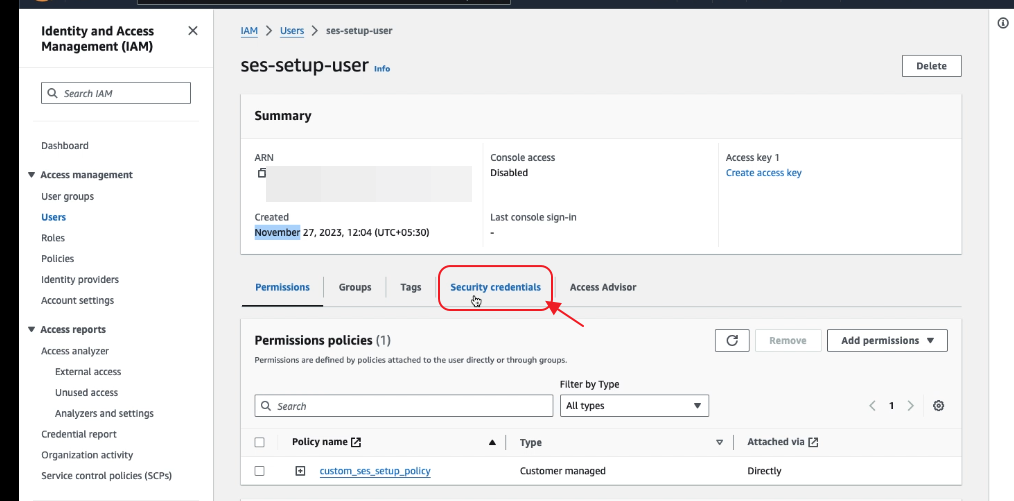Image resolution: width=1014 pixels, height=501 pixels.
Task: Collapse the Access reports section
Action: point(32,330)
